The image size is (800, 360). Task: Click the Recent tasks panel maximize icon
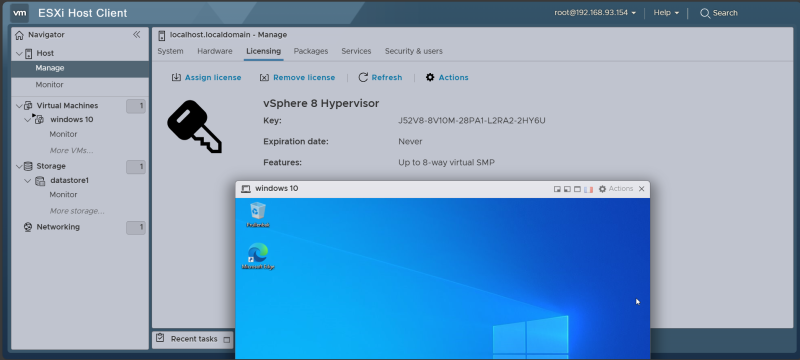[227, 340]
